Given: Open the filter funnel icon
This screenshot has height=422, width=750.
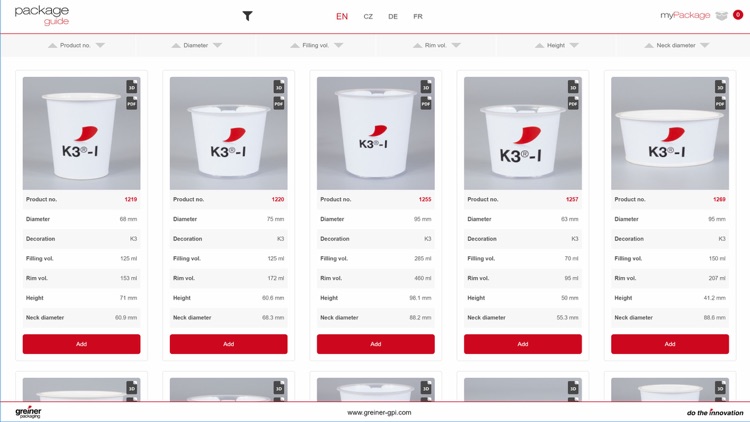Looking at the screenshot, I should 247,16.
